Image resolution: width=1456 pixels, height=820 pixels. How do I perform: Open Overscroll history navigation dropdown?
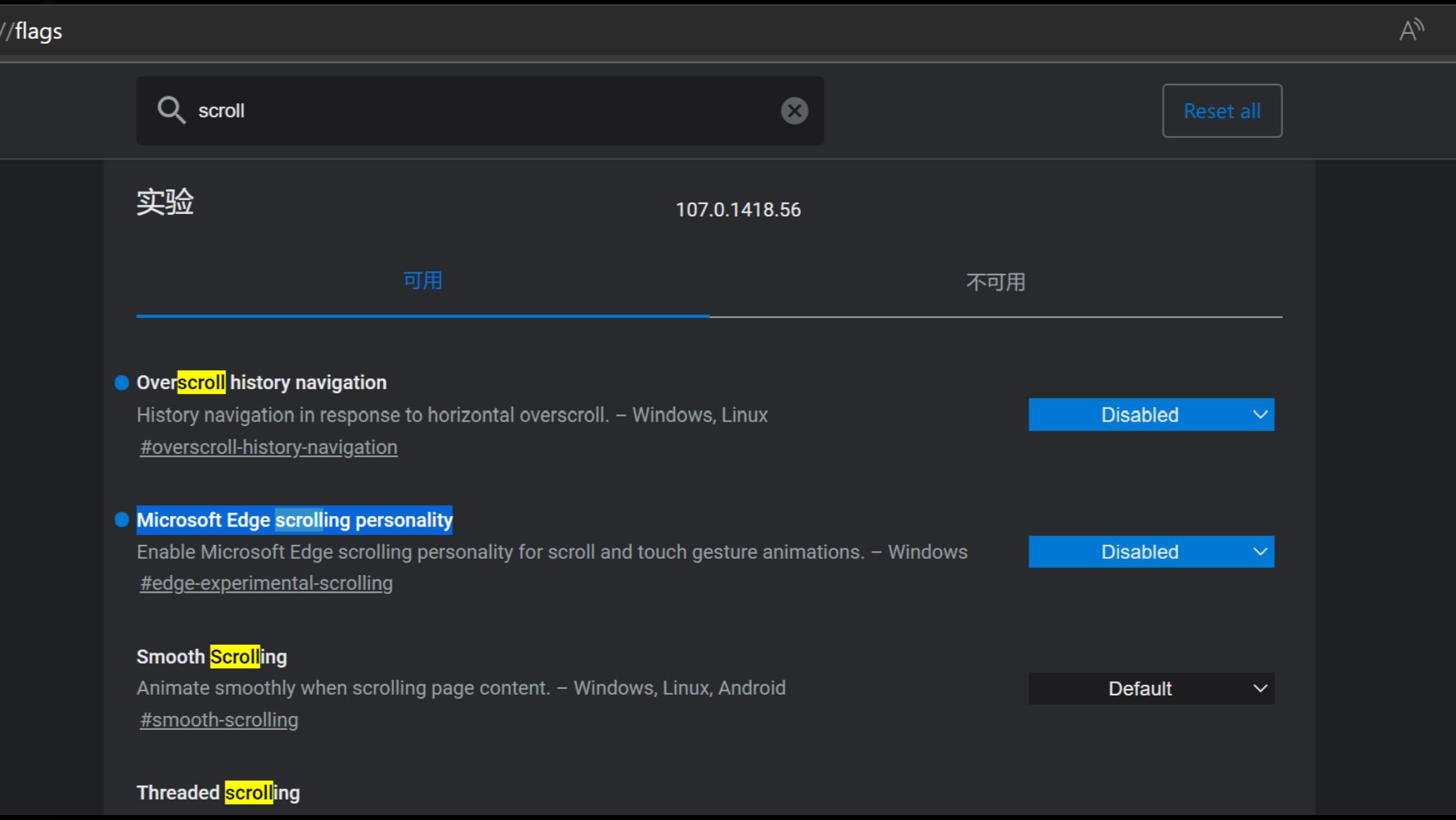click(1151, 415)
